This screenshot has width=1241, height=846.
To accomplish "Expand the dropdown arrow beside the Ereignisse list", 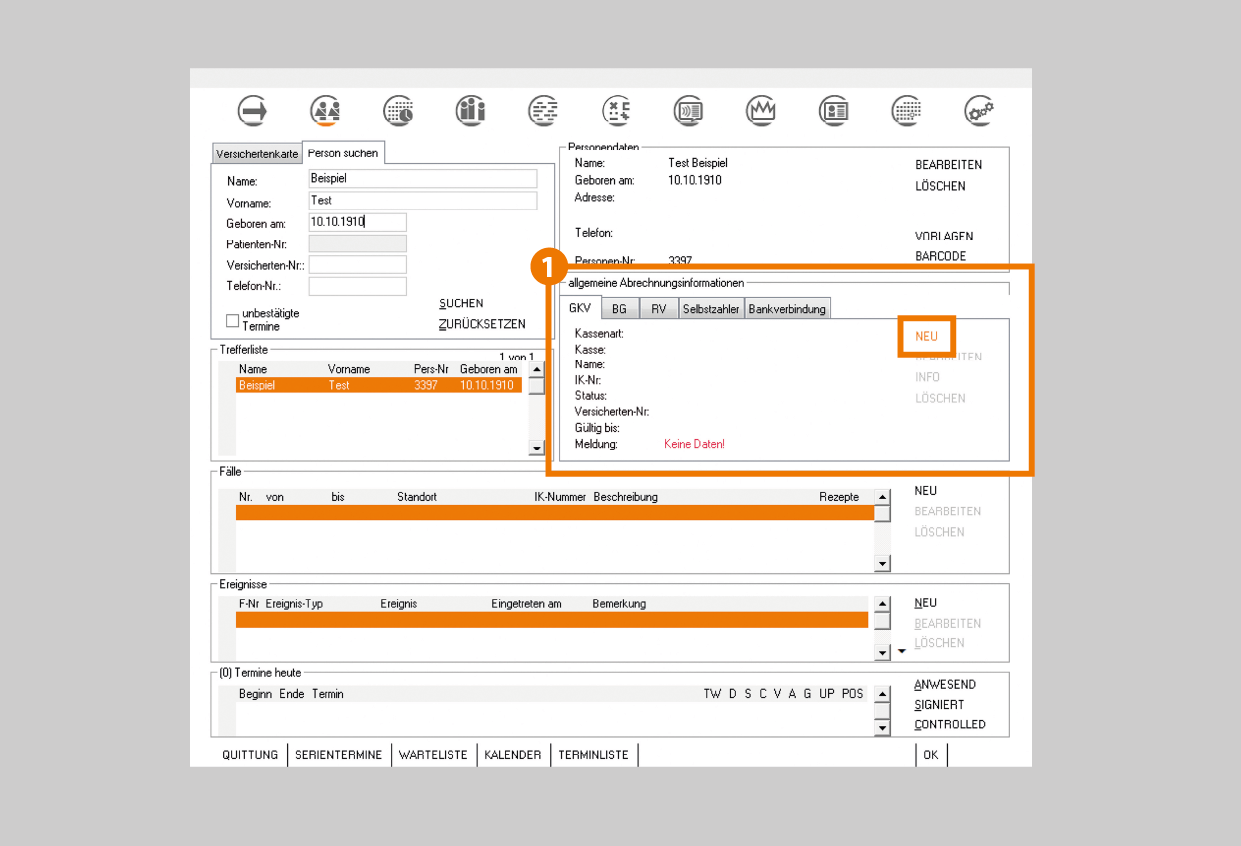I will coord(901,652).
